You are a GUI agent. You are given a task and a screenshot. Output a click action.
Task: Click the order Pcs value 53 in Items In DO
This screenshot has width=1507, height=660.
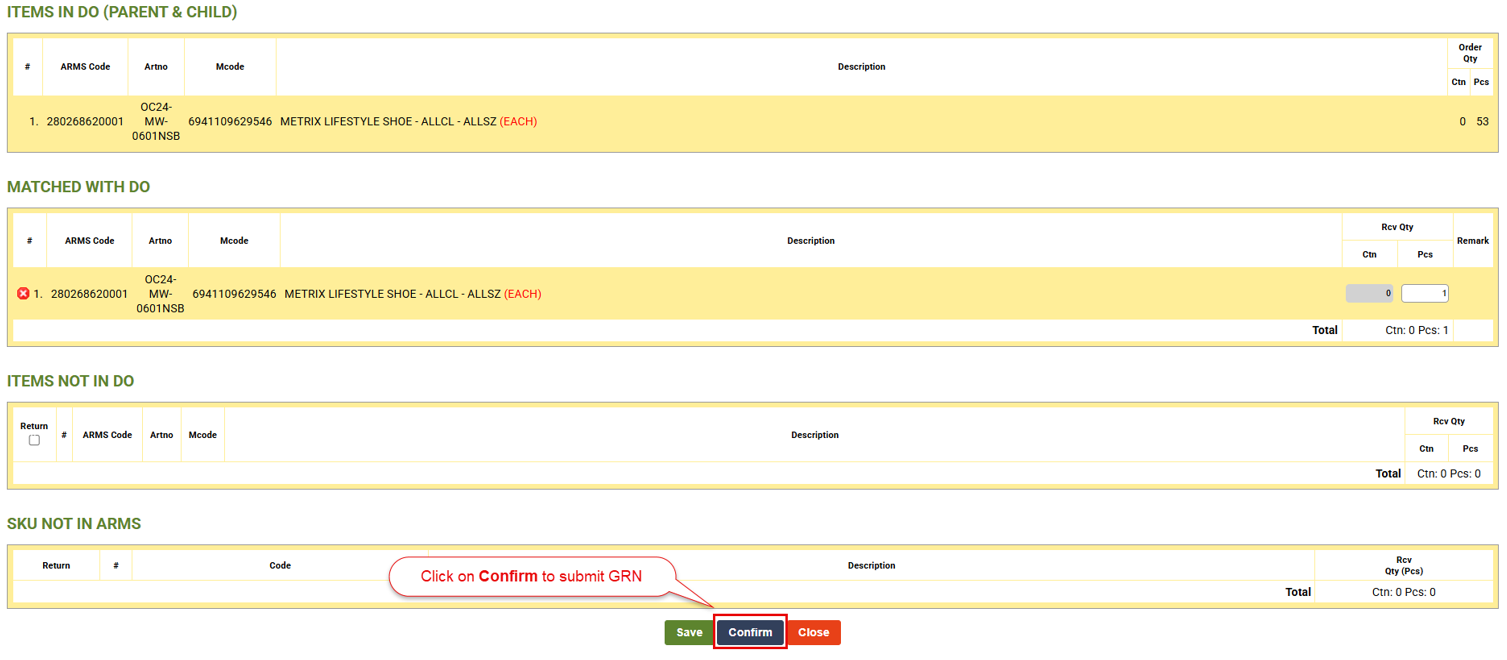pyautogui.click(x=1482, y=122)
